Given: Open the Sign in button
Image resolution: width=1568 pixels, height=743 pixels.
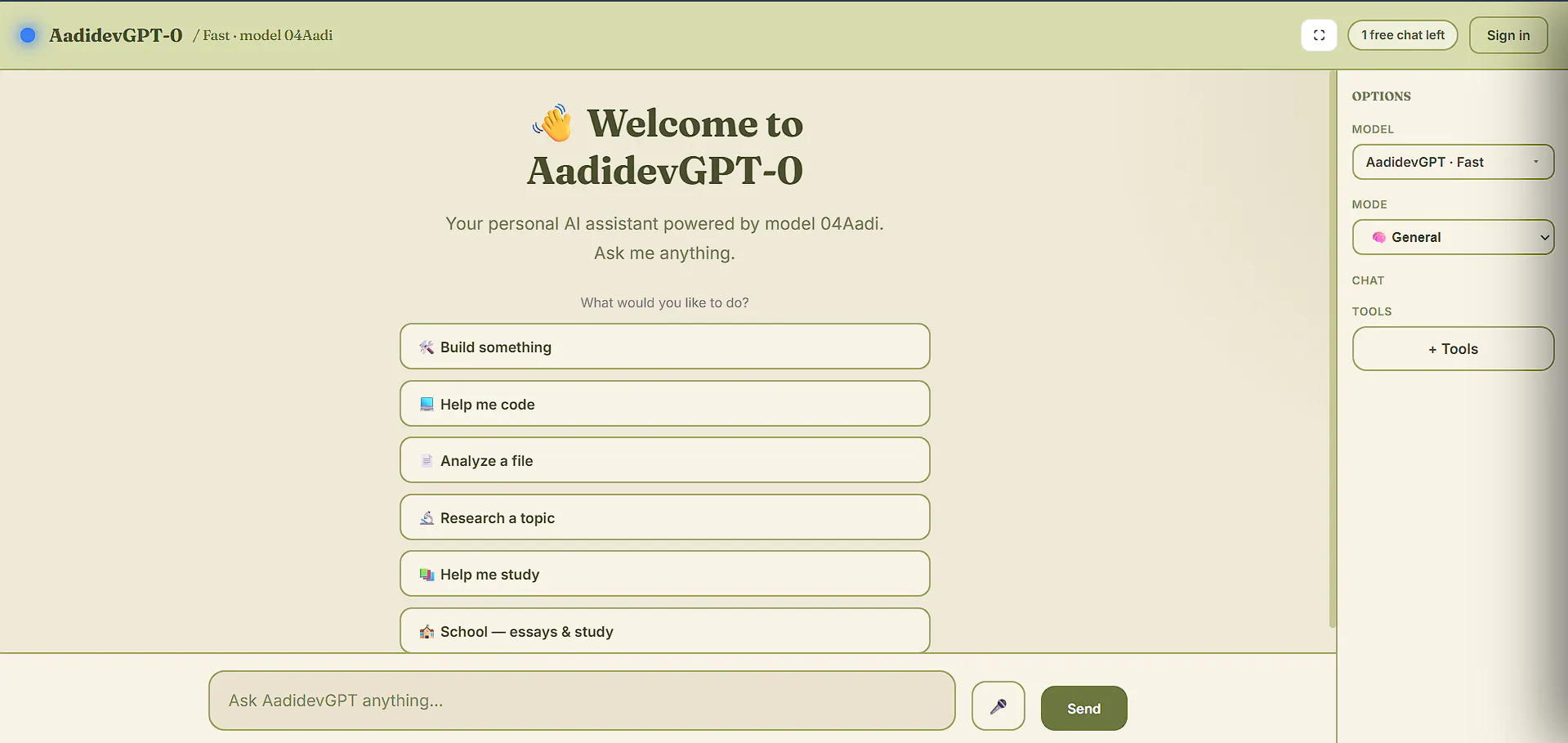Looking at the screenshot, I should point(1508,35).
